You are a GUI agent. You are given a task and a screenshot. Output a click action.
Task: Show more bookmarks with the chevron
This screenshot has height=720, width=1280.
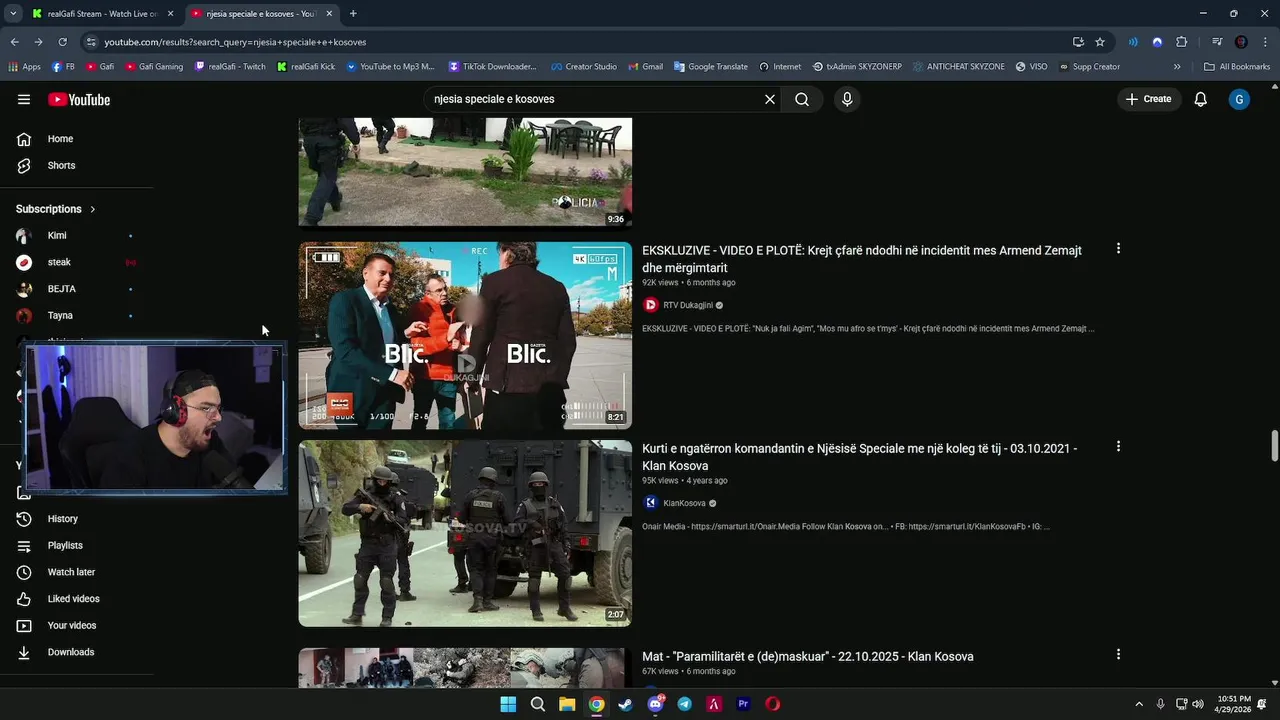point(1177,67)
